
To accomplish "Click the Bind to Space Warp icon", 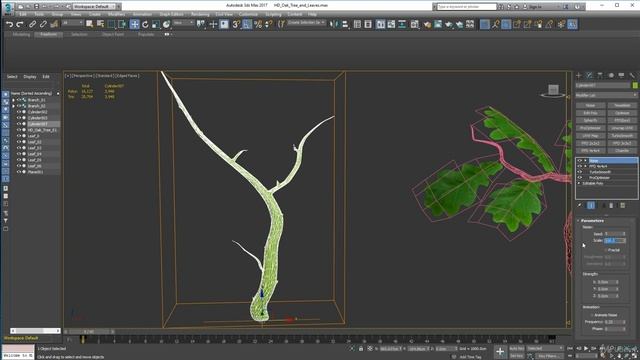I will [54, 24].
